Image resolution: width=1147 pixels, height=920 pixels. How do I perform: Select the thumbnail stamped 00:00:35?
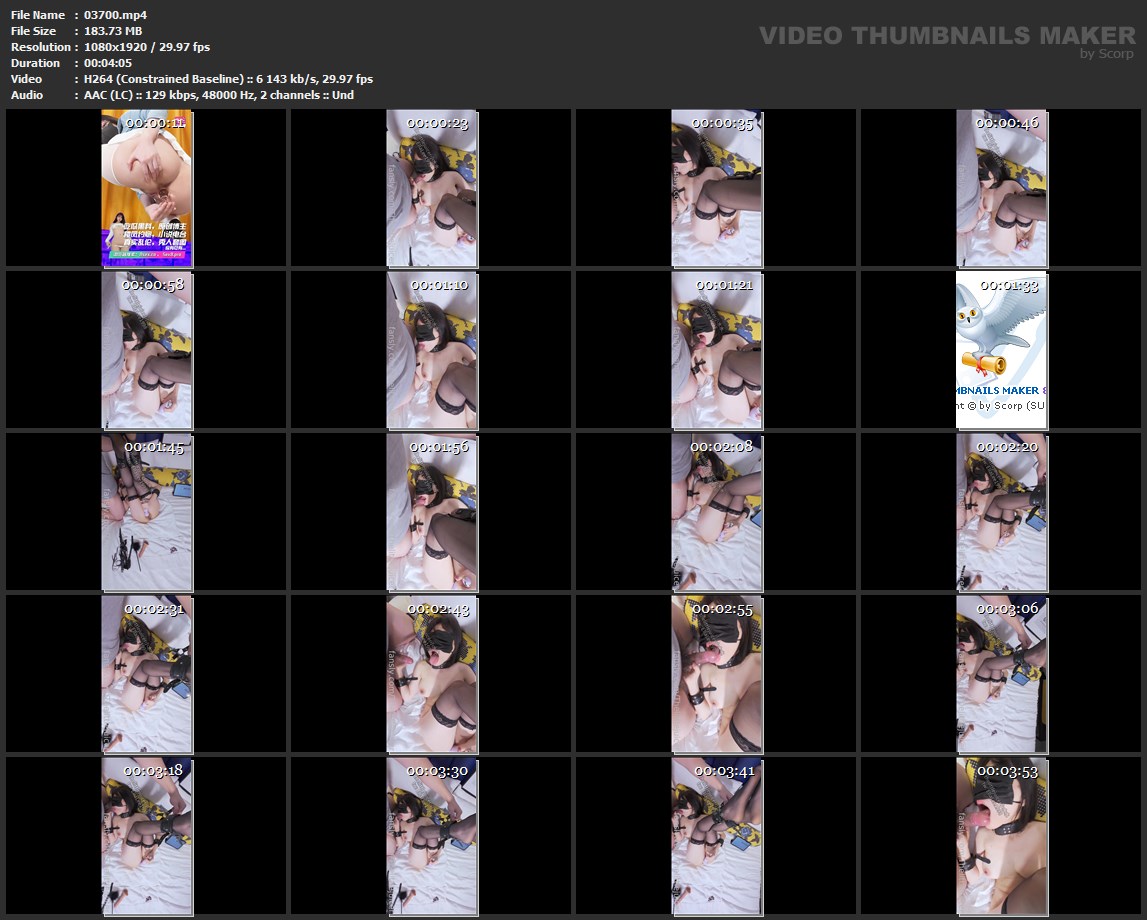[717, 188]
